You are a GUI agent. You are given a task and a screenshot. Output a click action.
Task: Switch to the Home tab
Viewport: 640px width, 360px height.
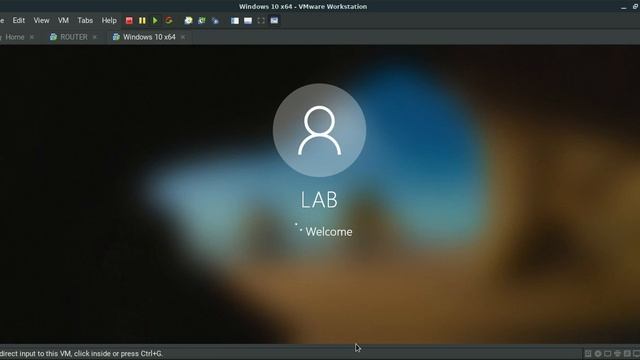(x=15, y=37)
